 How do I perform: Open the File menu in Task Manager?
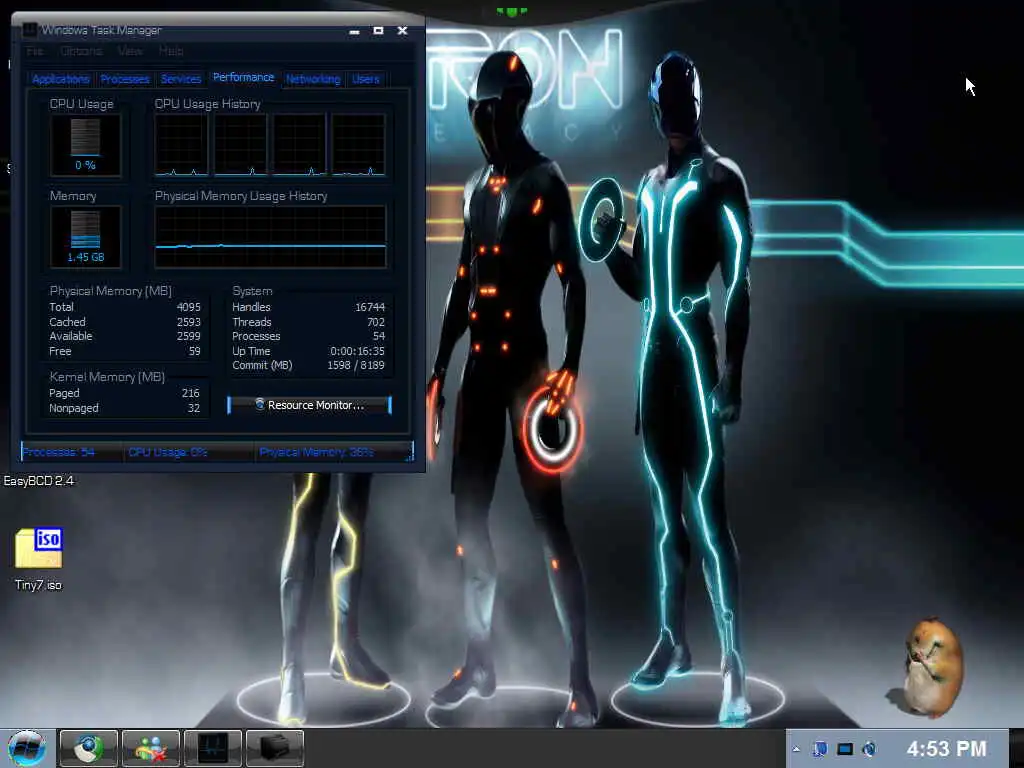[35, 51]
